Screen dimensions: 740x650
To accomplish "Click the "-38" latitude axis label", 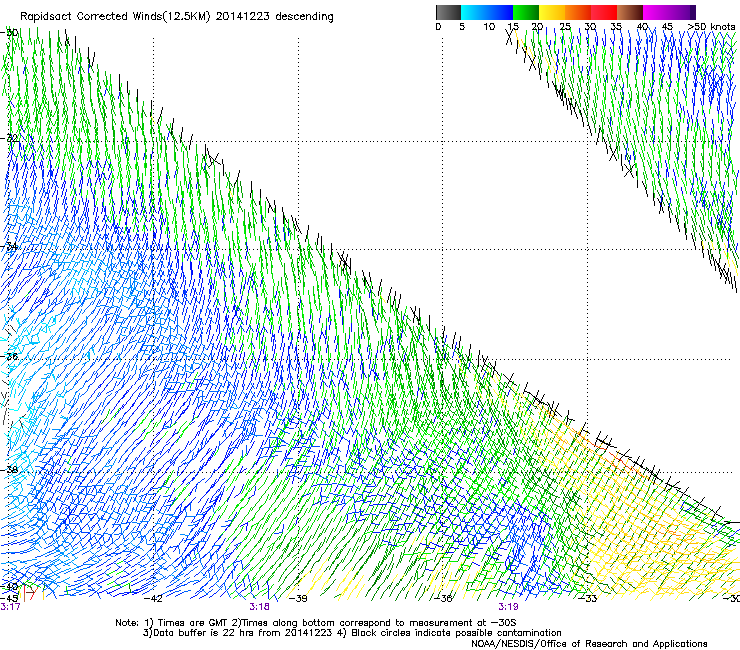I will point(9,470).
